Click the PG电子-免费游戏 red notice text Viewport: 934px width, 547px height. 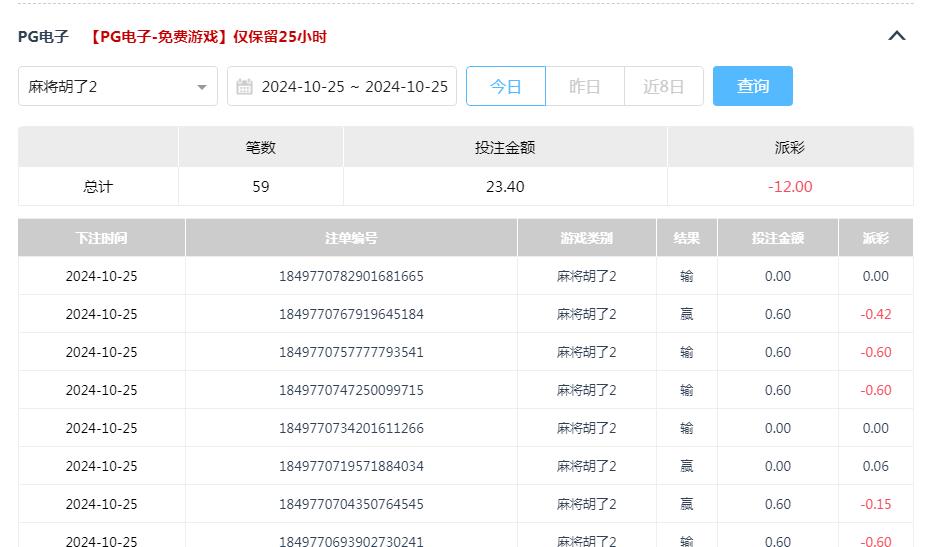pos(208,37)
